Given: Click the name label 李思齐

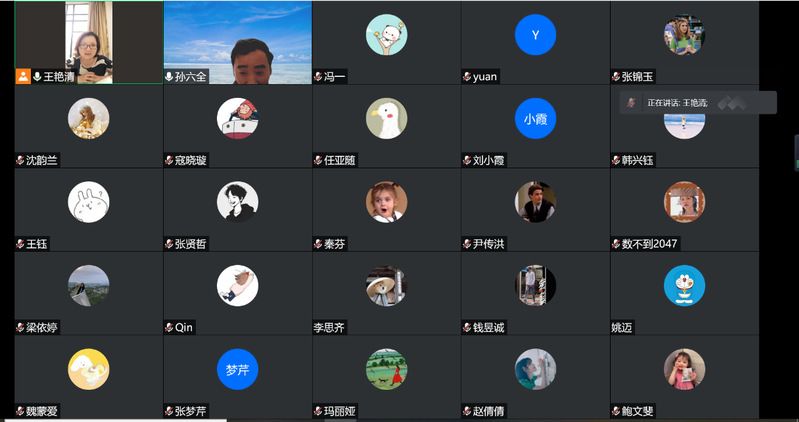Looking at the screenshot, I should [x=329, y=328].
